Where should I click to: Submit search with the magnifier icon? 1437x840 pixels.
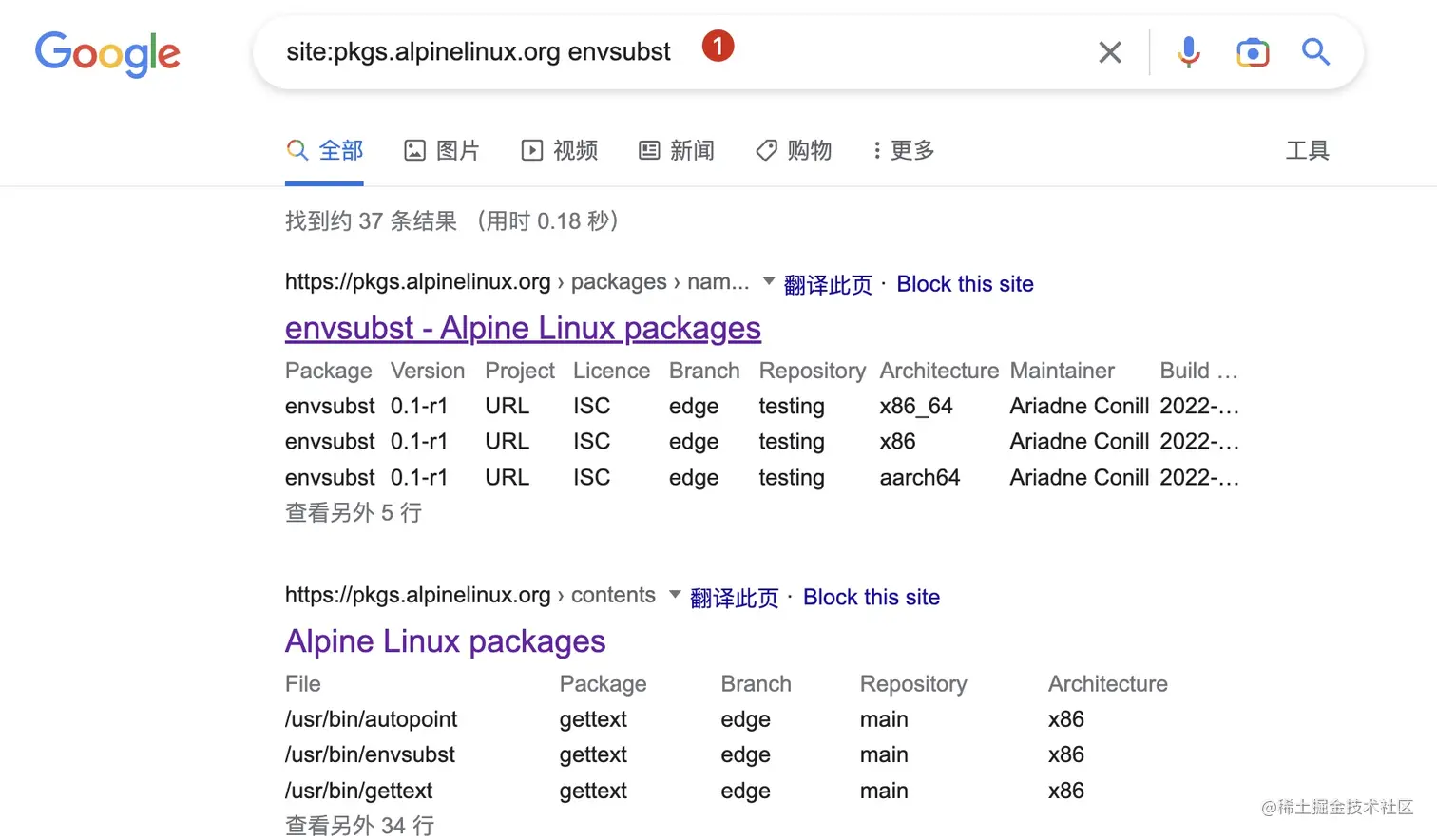coord(1315,52)
